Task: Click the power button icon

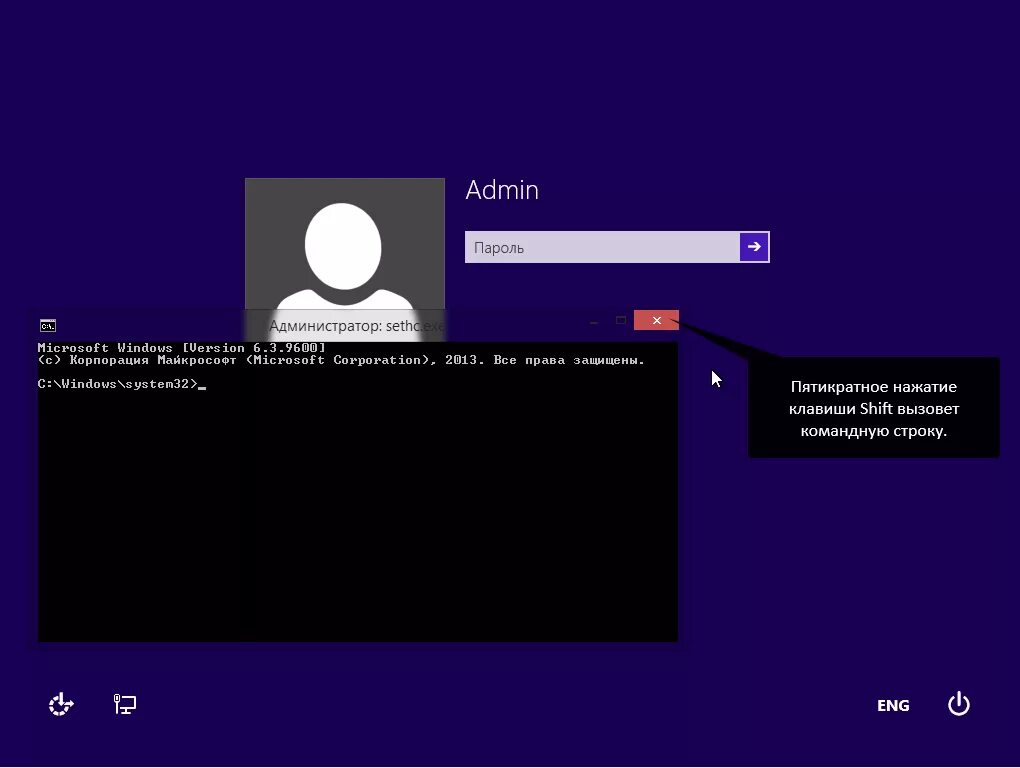Action: pyautogui.click(x=958, y=704)
